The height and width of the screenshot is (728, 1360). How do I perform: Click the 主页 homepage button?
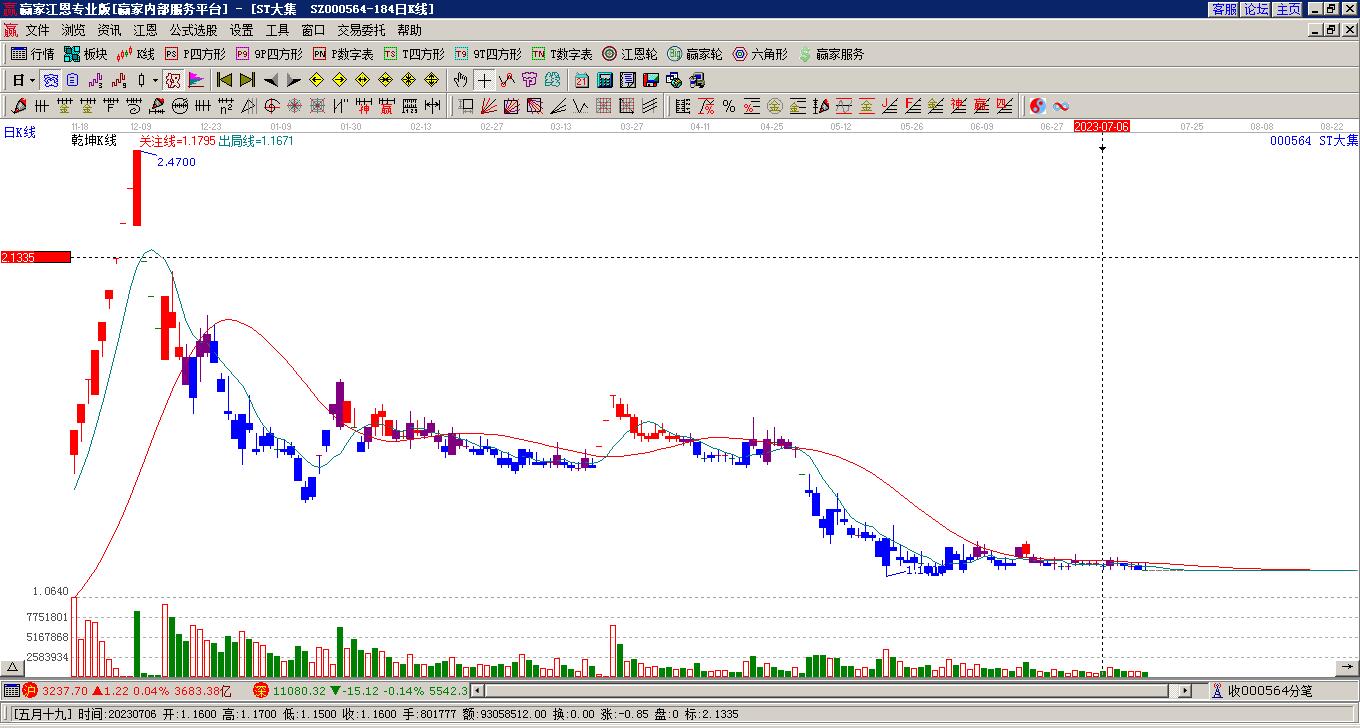[1289, 9]
